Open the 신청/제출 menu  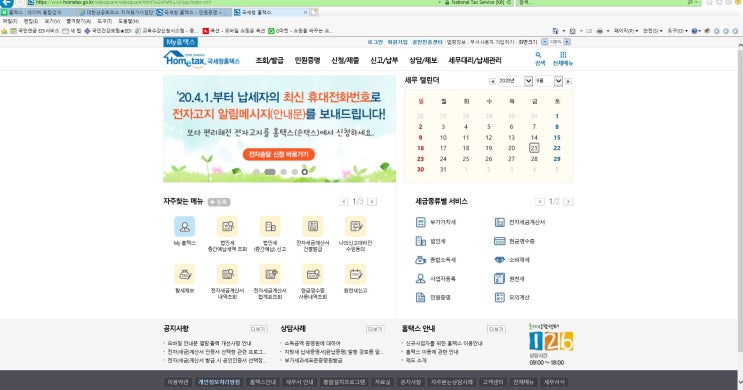(345, 61)
